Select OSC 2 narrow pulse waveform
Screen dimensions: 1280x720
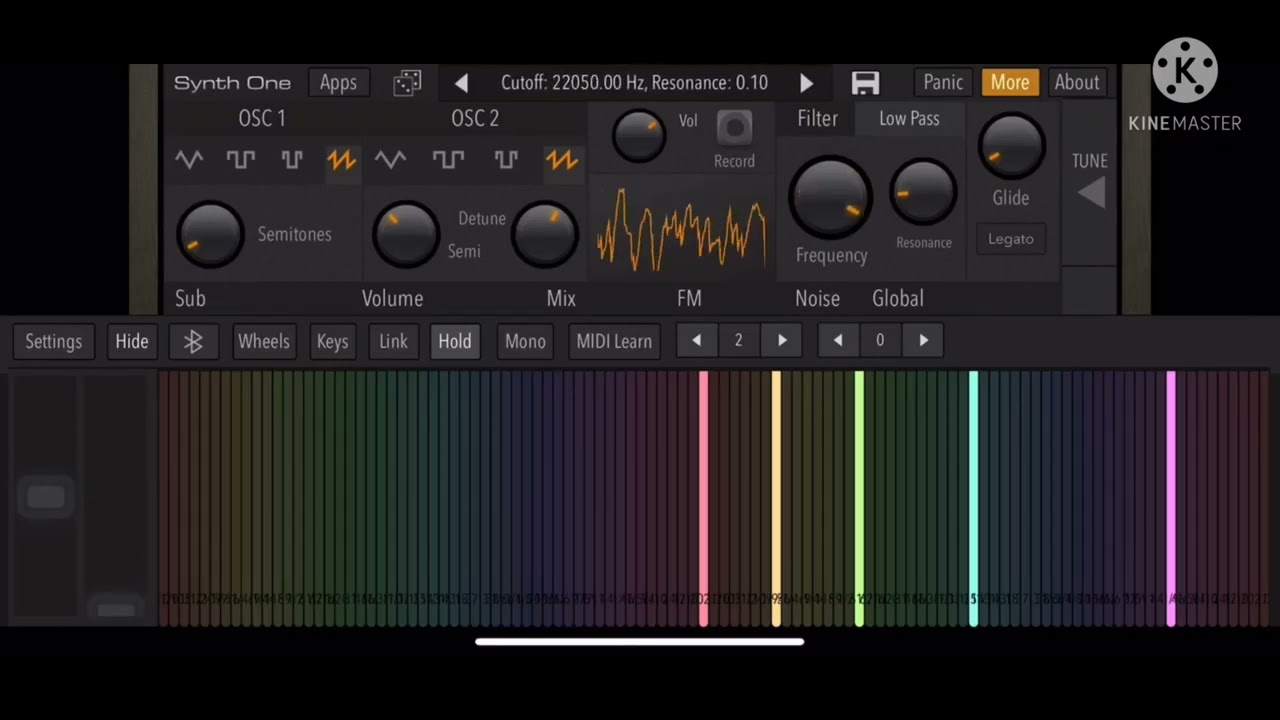coord(506,159)
